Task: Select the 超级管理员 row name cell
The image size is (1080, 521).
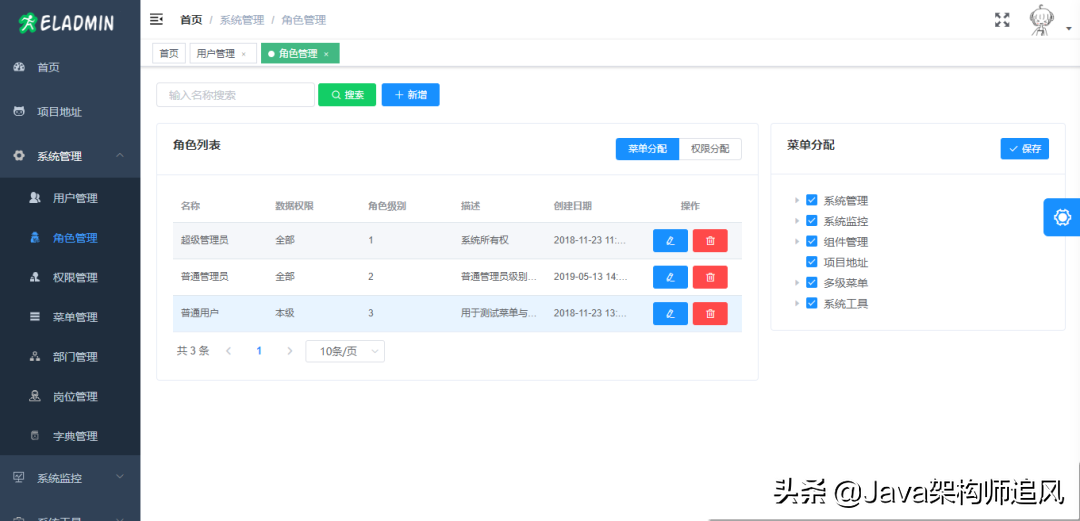Action: pyautogui.click(x=205, y=241)
